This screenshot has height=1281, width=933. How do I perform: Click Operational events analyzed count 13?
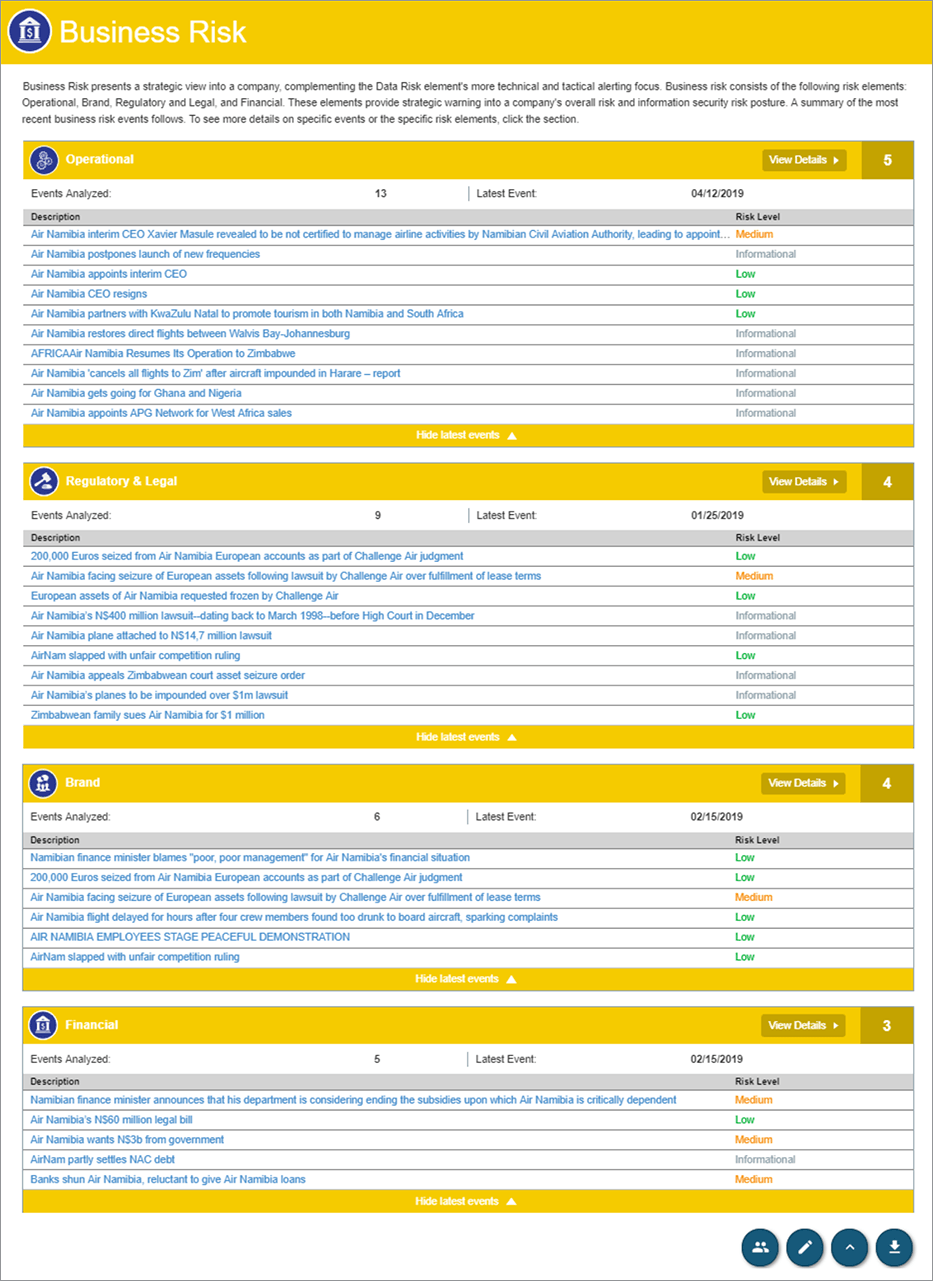coord(380,194)
